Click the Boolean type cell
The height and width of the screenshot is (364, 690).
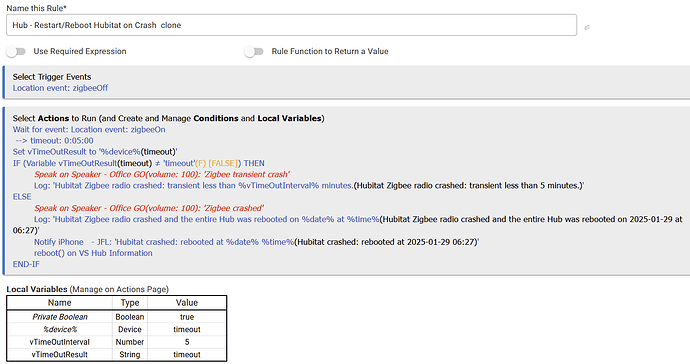[x=130, y=317]
